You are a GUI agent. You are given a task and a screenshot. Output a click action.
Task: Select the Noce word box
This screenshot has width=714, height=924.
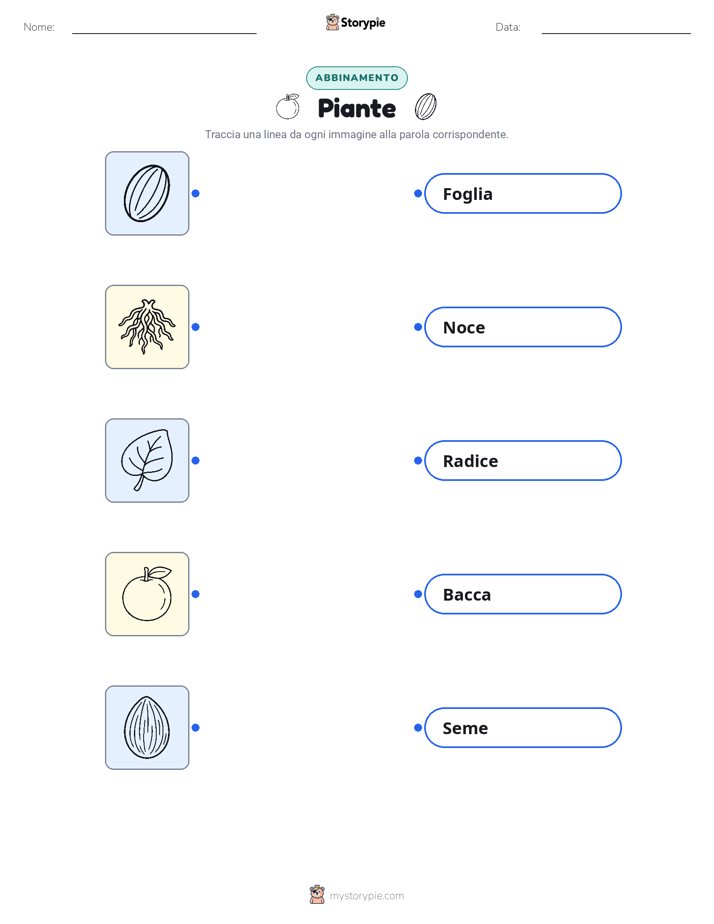(523, 327)
